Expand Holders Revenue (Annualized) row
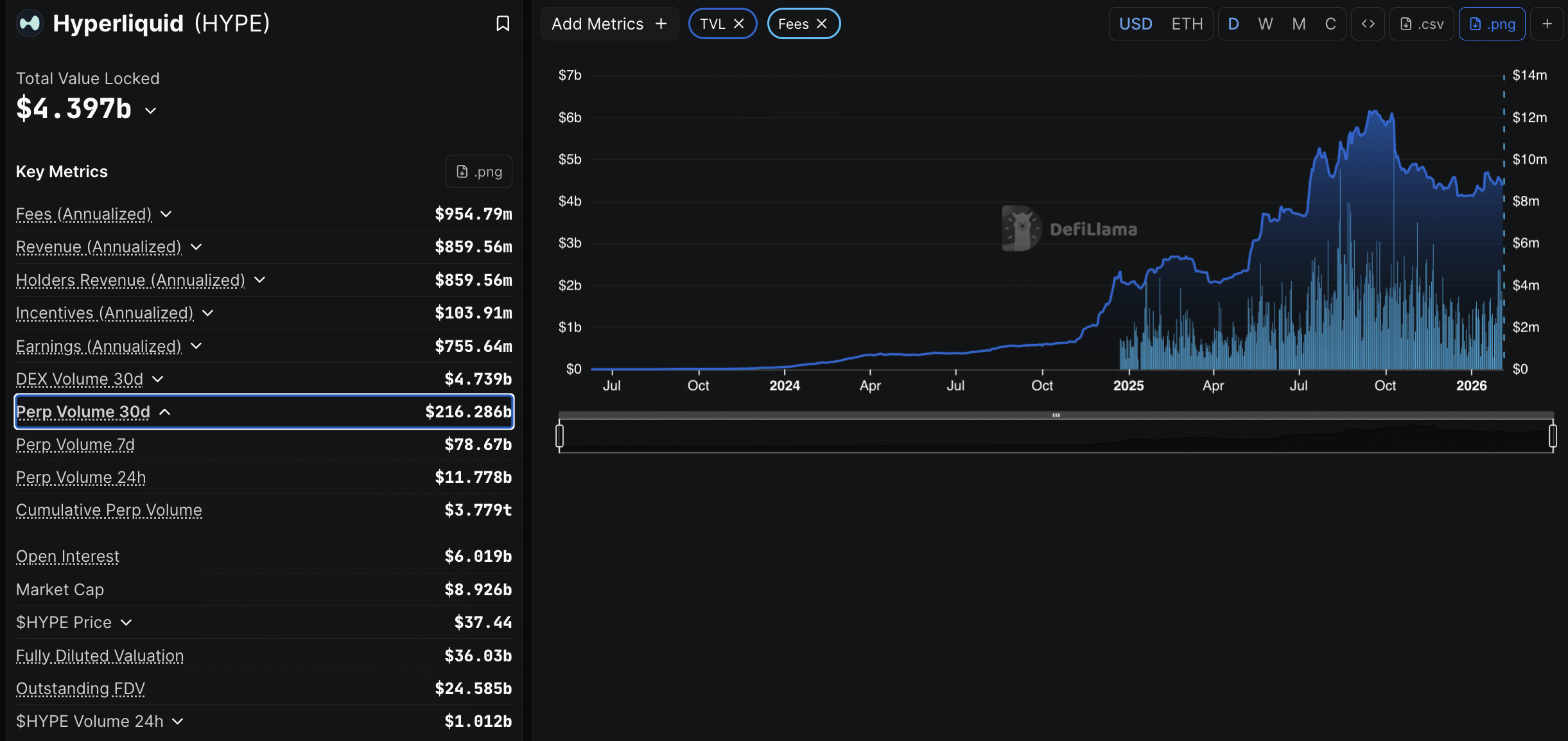Screen dimensions: 1568x741 259,280
